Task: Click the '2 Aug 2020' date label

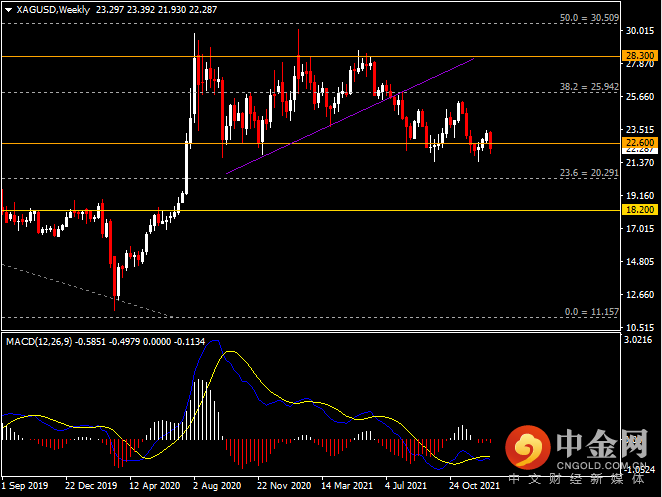Action: pyautogui.click(x=217, y=486)
